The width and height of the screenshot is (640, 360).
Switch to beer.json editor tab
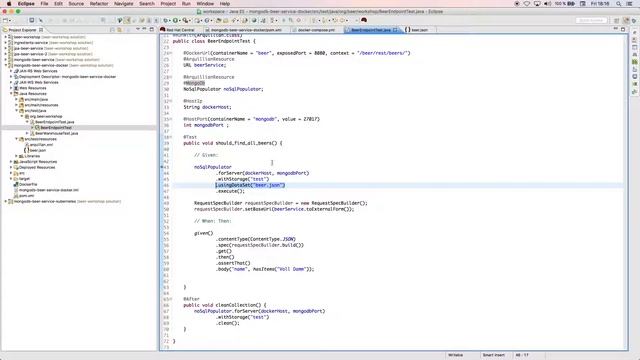pyautogui.click(x=419, y=30)
